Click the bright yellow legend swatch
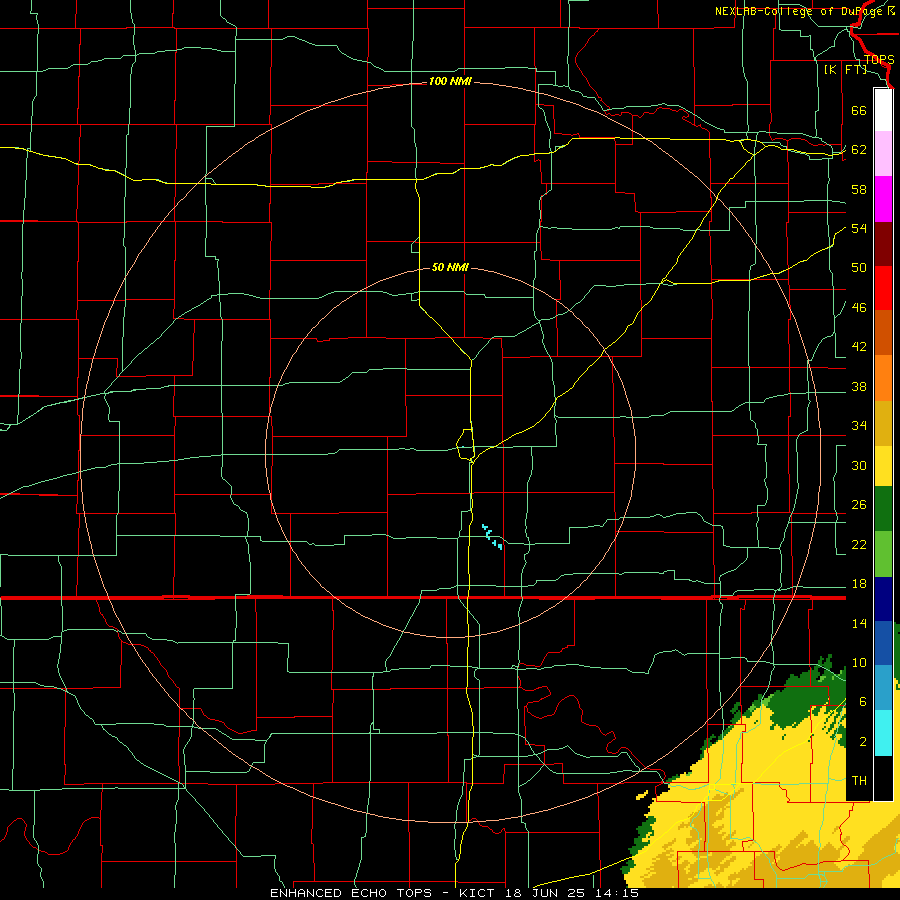Viewport: 900px width, 900px height. click(x=883, y=466)
